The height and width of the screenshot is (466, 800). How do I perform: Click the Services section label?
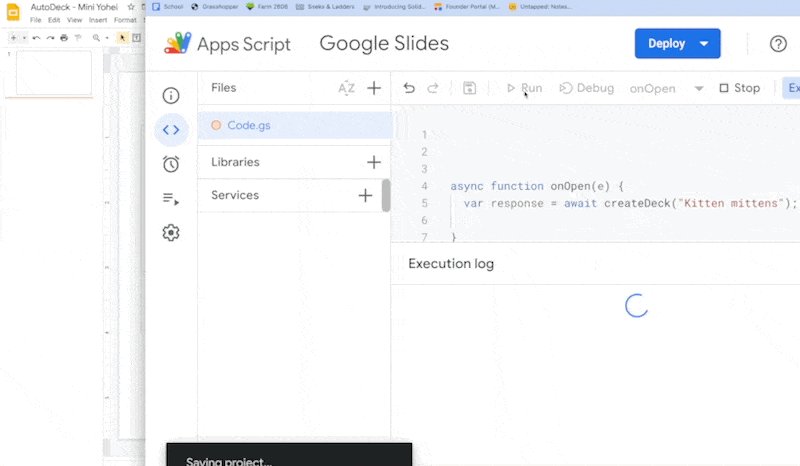click(x=235, y=195)
